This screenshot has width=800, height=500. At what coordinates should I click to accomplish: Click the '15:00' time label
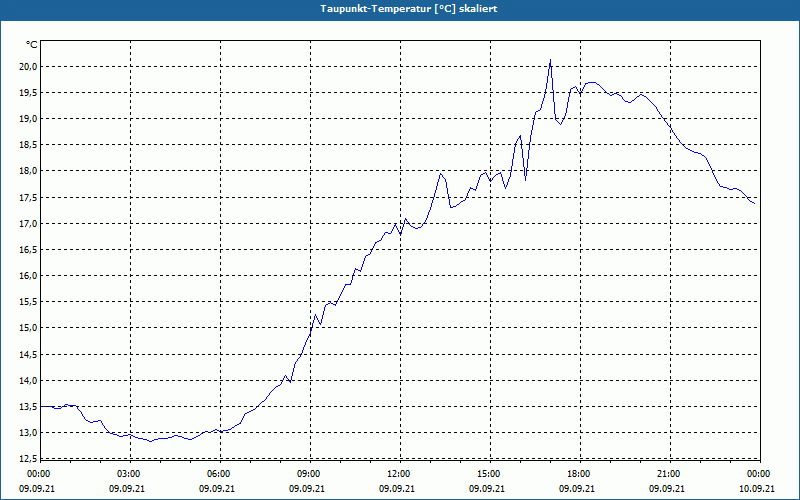[489, 474]
